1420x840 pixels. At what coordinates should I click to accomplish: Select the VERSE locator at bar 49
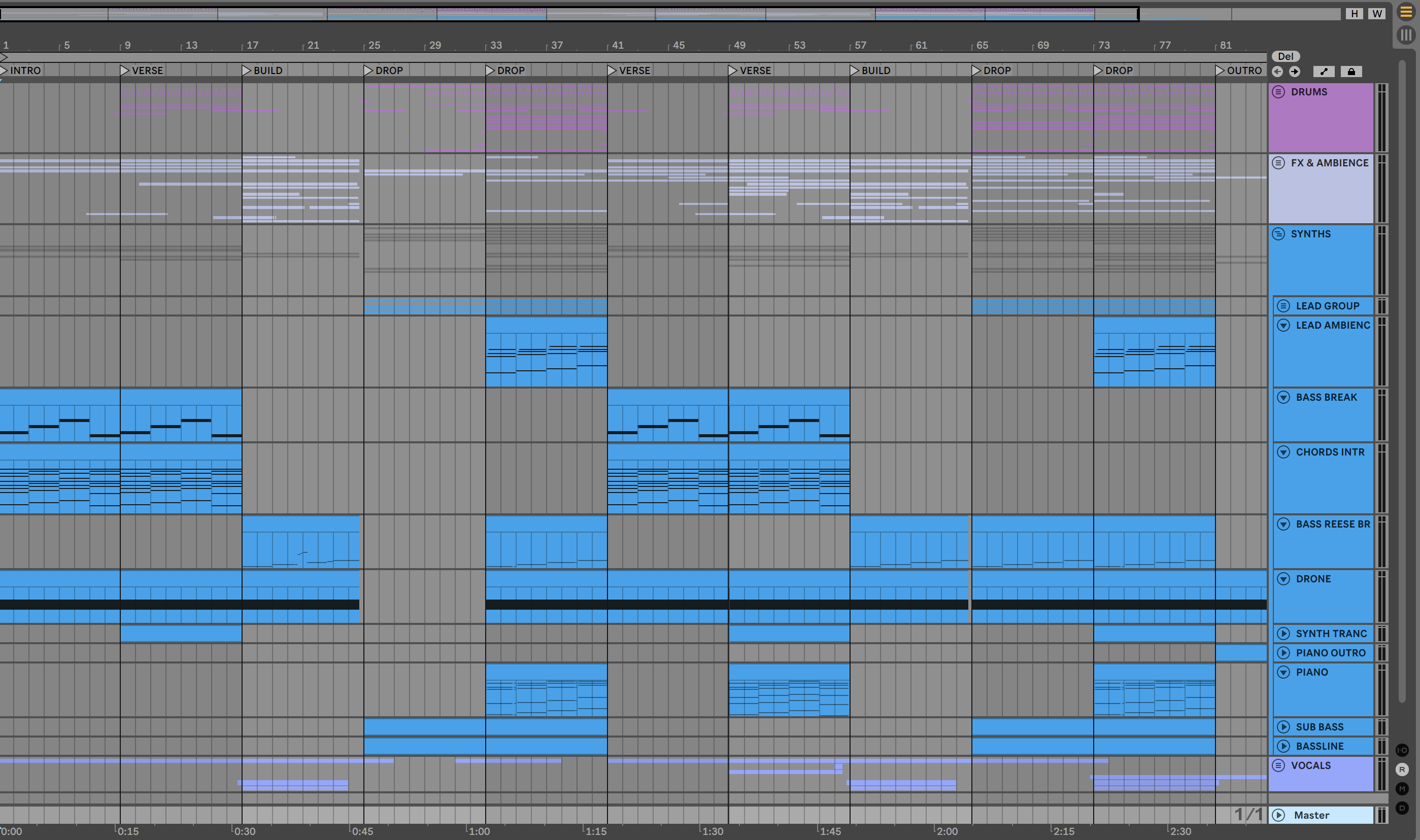click(750, 70)
